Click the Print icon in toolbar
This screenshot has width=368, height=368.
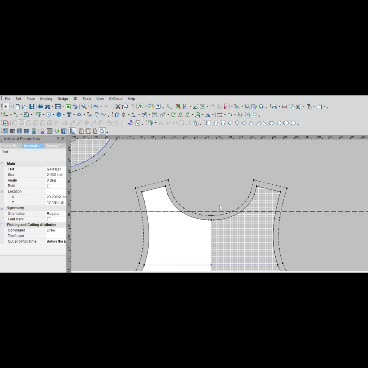pos(41,107)
